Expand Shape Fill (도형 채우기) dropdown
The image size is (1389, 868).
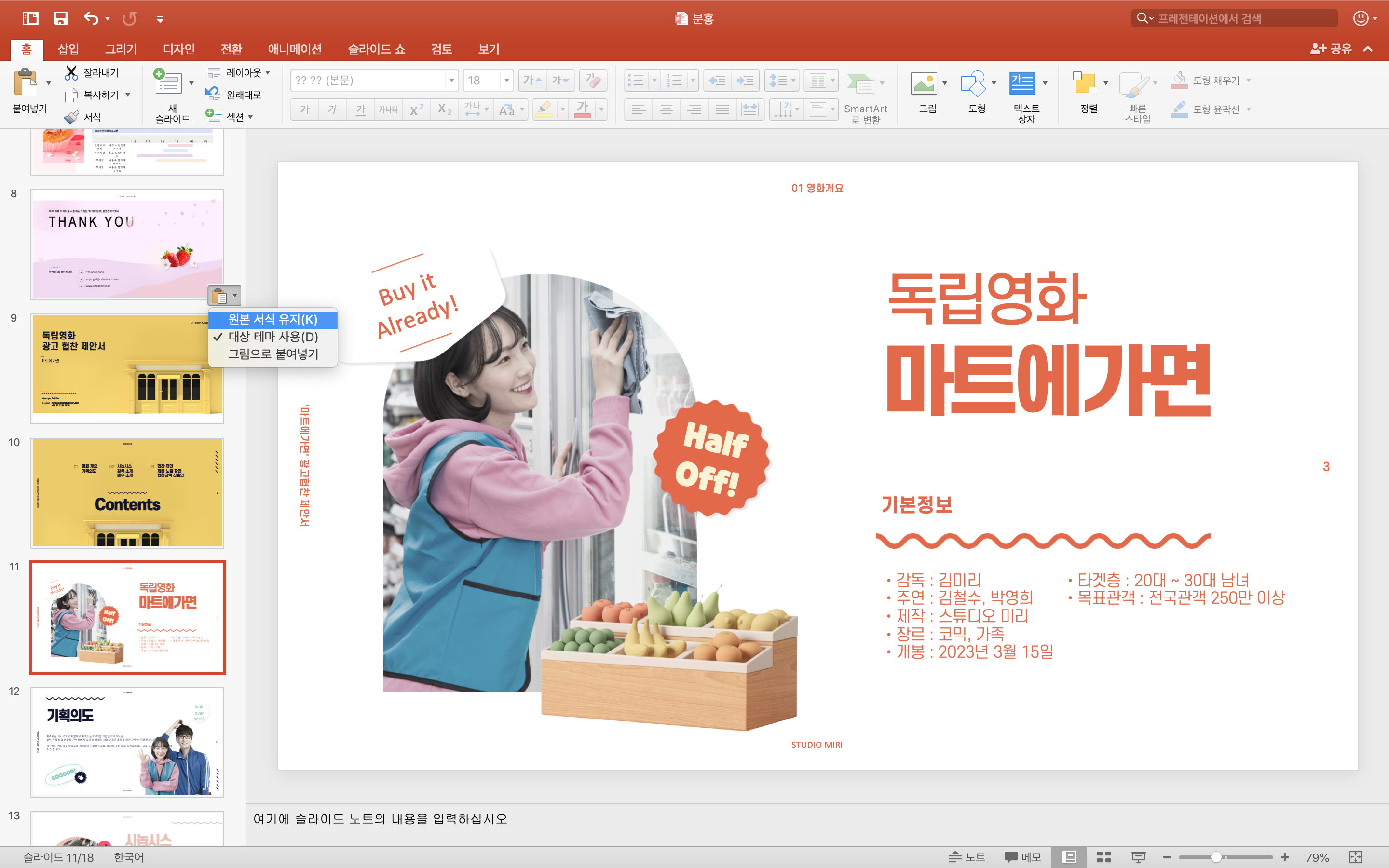(1248, 81)
